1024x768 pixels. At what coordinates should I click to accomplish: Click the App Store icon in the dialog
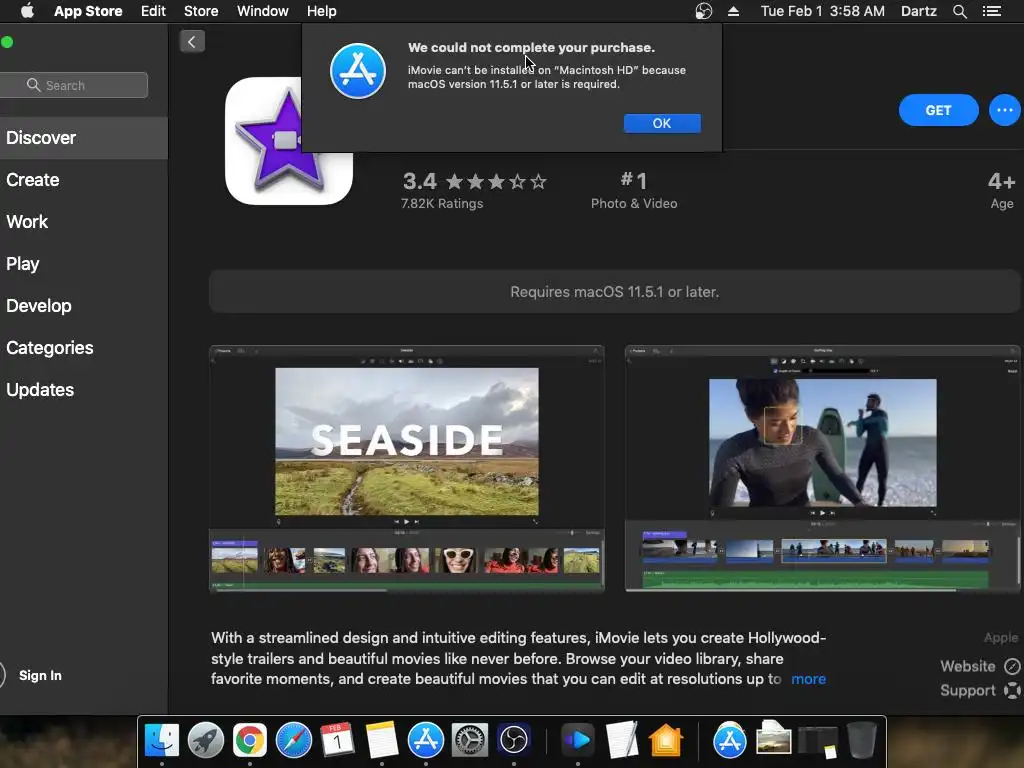pos(358,71)
